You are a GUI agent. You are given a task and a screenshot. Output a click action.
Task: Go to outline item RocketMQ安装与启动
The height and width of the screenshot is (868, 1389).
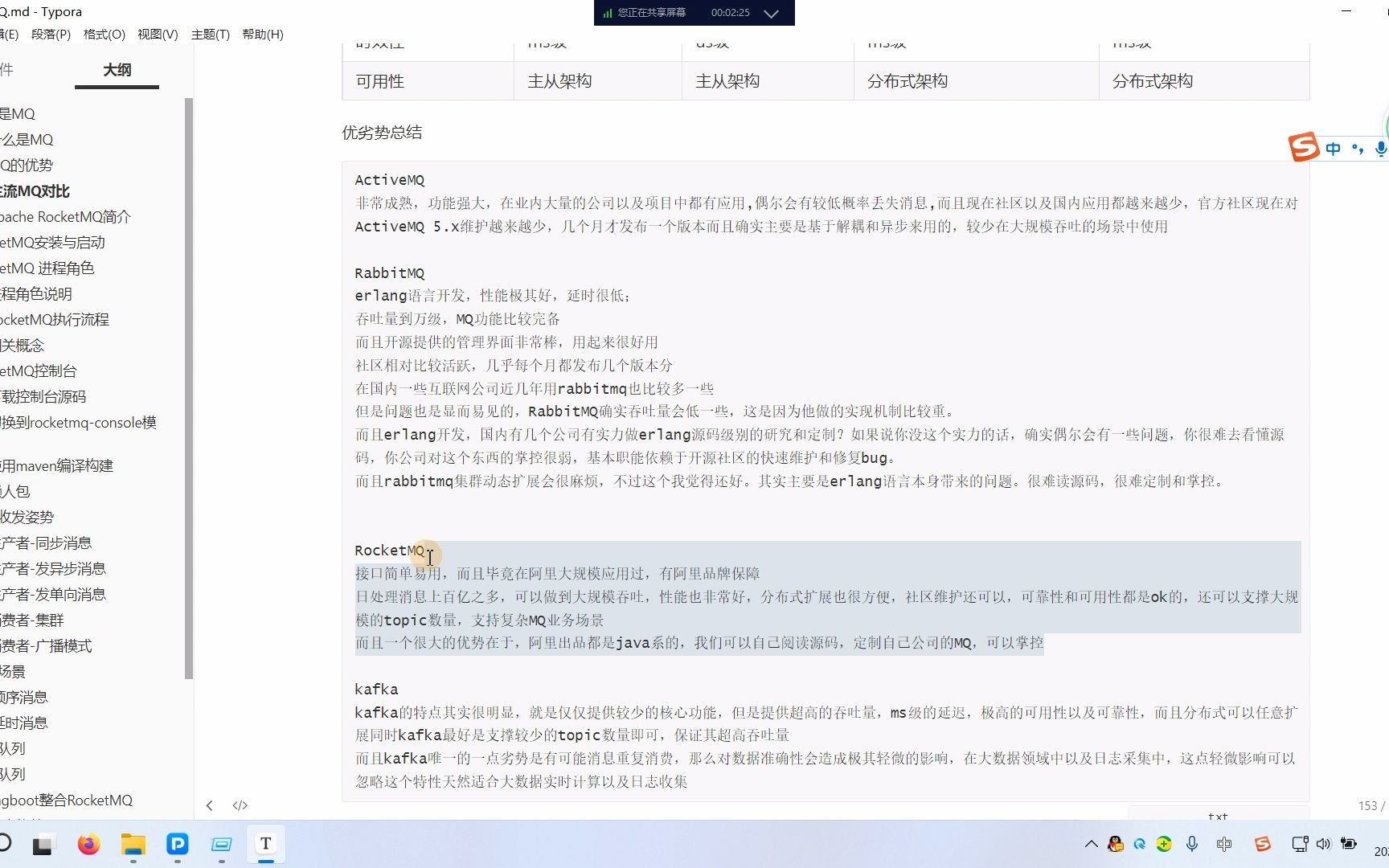point(52,242)
